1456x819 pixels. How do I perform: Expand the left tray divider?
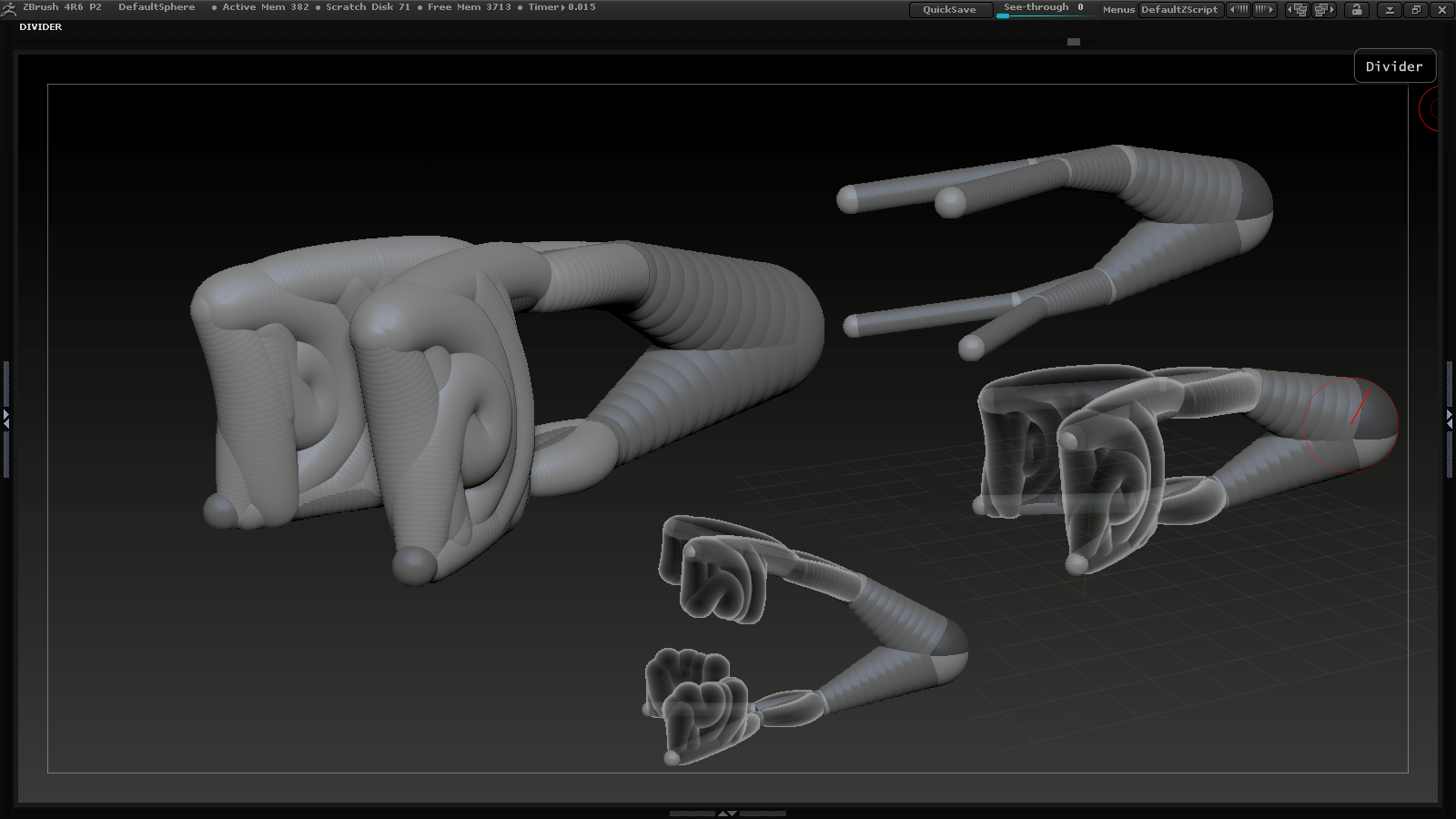[5, 419]
